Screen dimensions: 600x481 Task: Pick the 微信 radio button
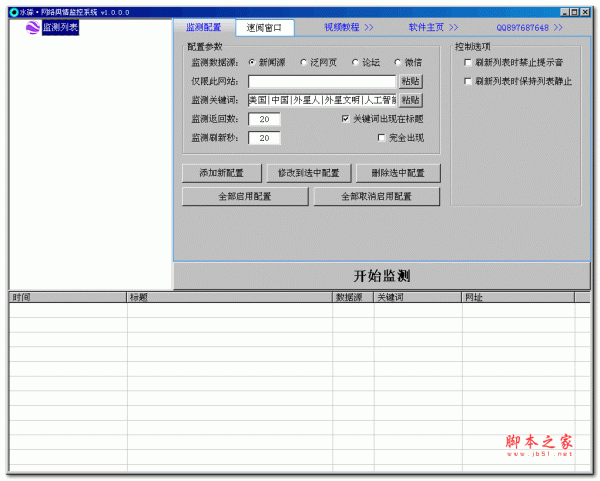[x=398, y=63]
